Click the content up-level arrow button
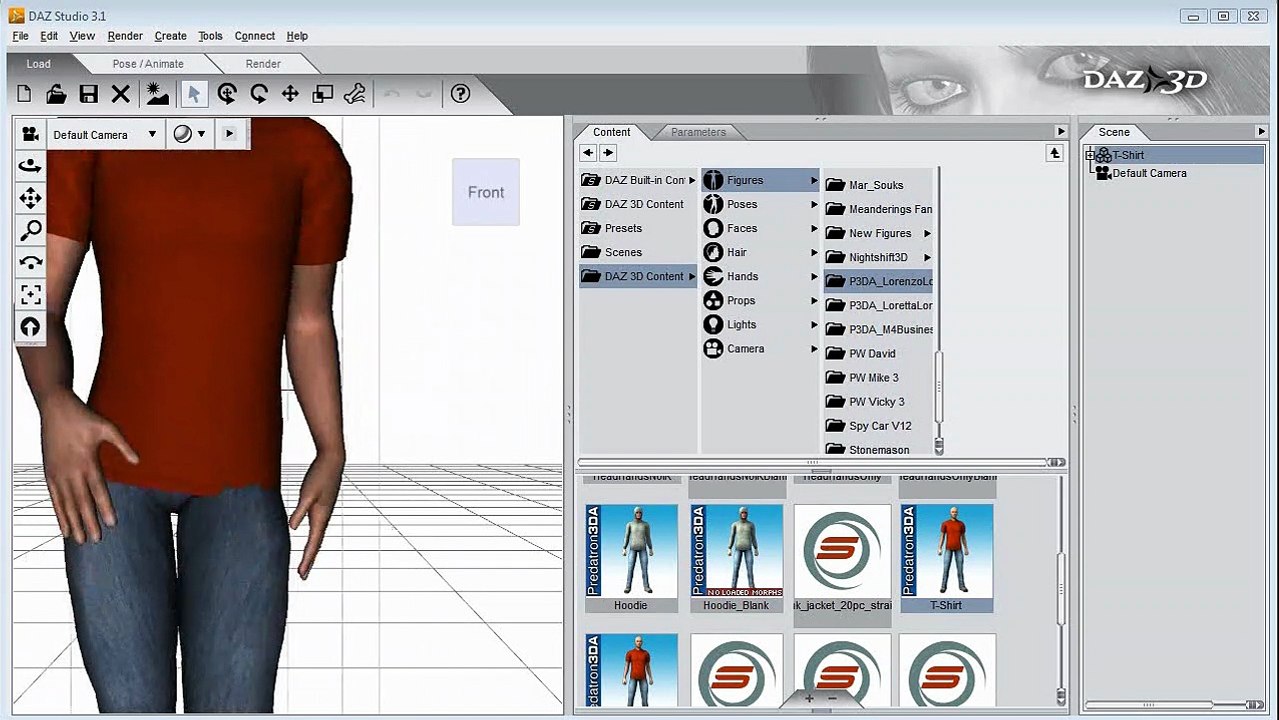This screenshot has height=720, width=1279. [1054, 153]
